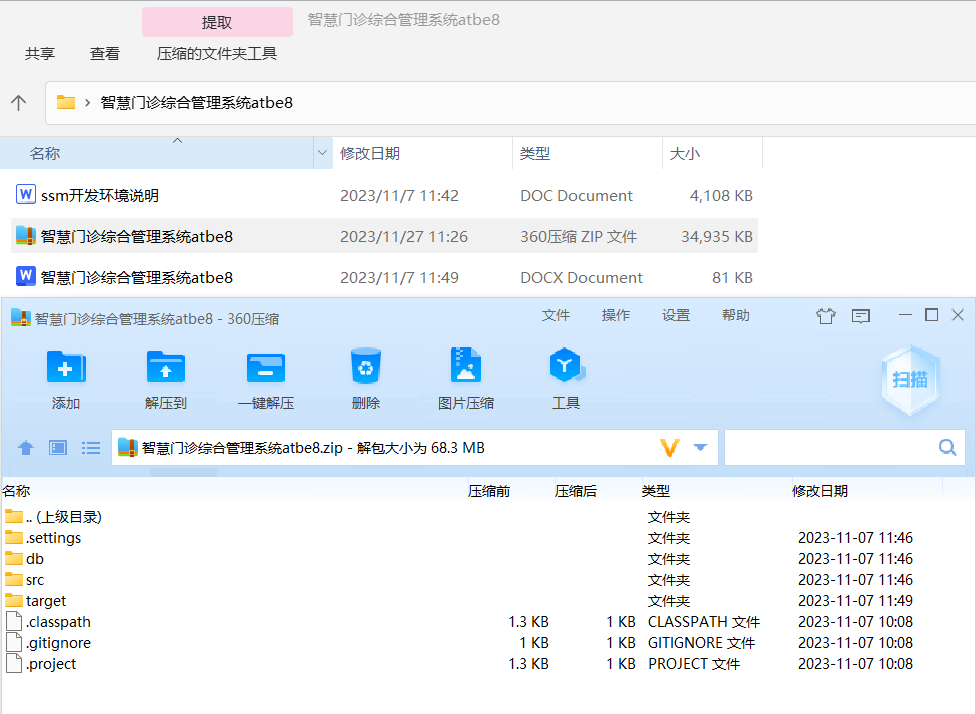Expand the path history dropdown arrow

(700, 448)
